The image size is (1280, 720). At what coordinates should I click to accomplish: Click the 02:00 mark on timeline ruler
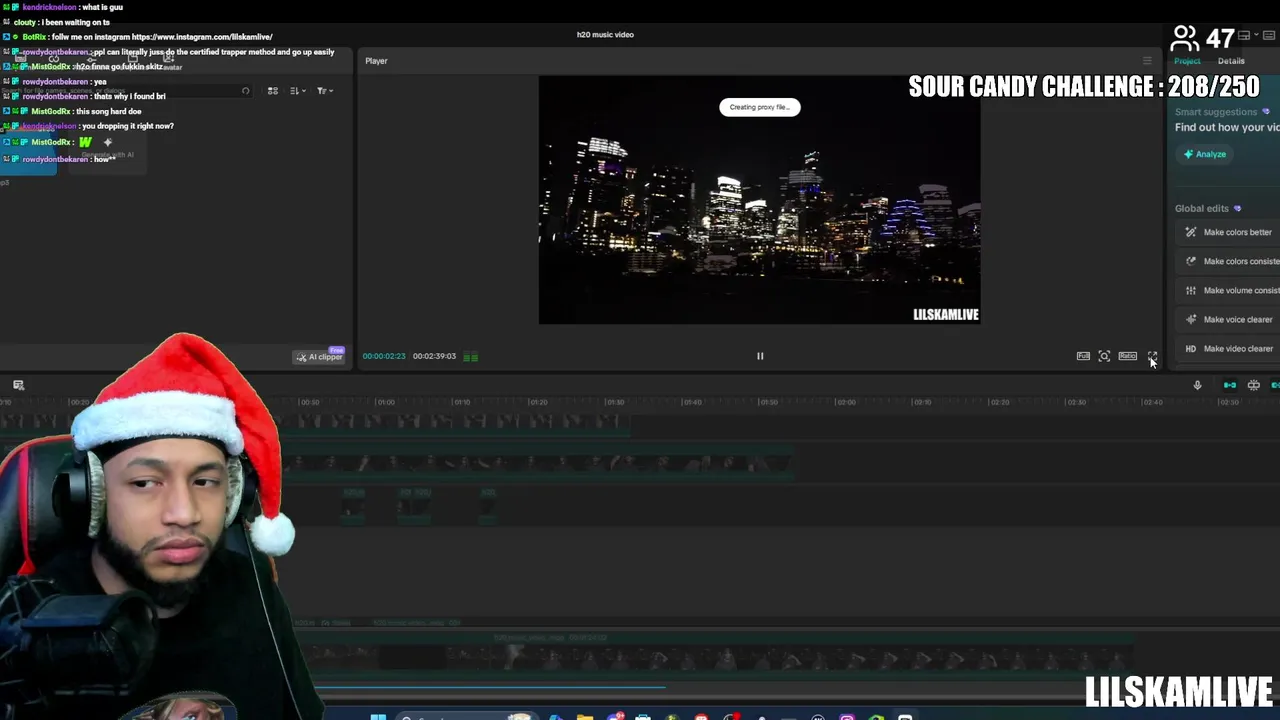845,402
